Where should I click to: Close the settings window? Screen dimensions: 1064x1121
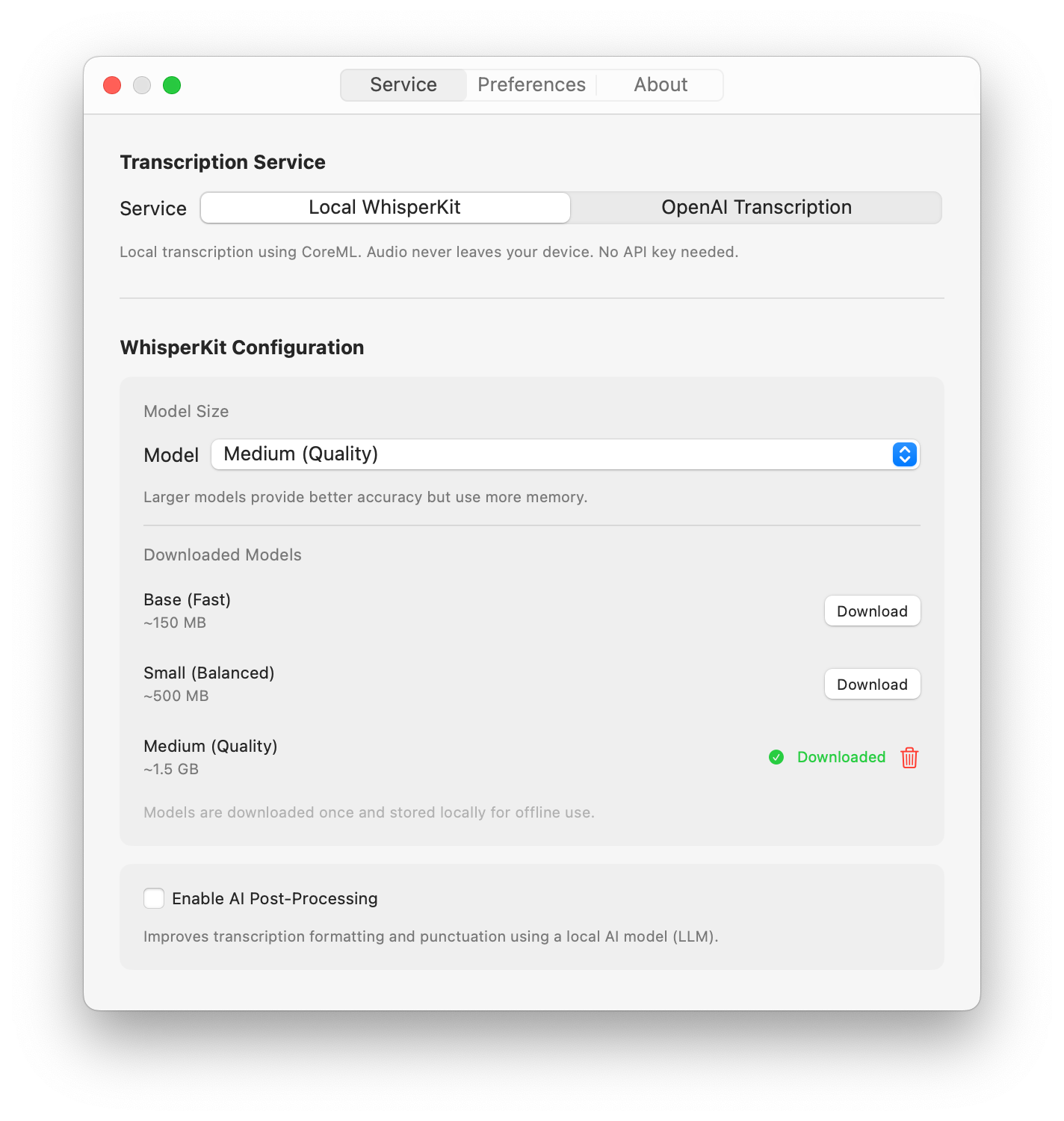pos(112,85)
